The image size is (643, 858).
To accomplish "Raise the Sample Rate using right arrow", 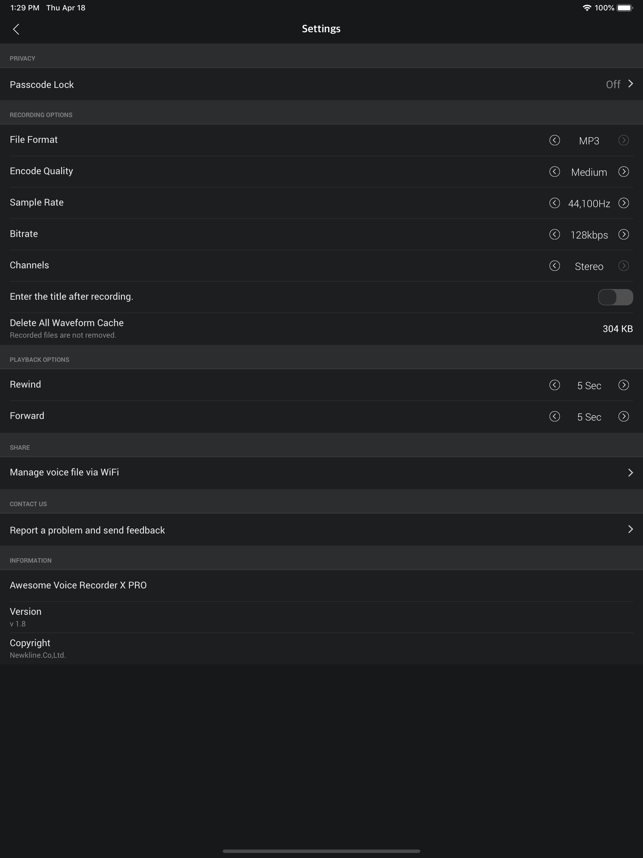I will coord(623,203).
